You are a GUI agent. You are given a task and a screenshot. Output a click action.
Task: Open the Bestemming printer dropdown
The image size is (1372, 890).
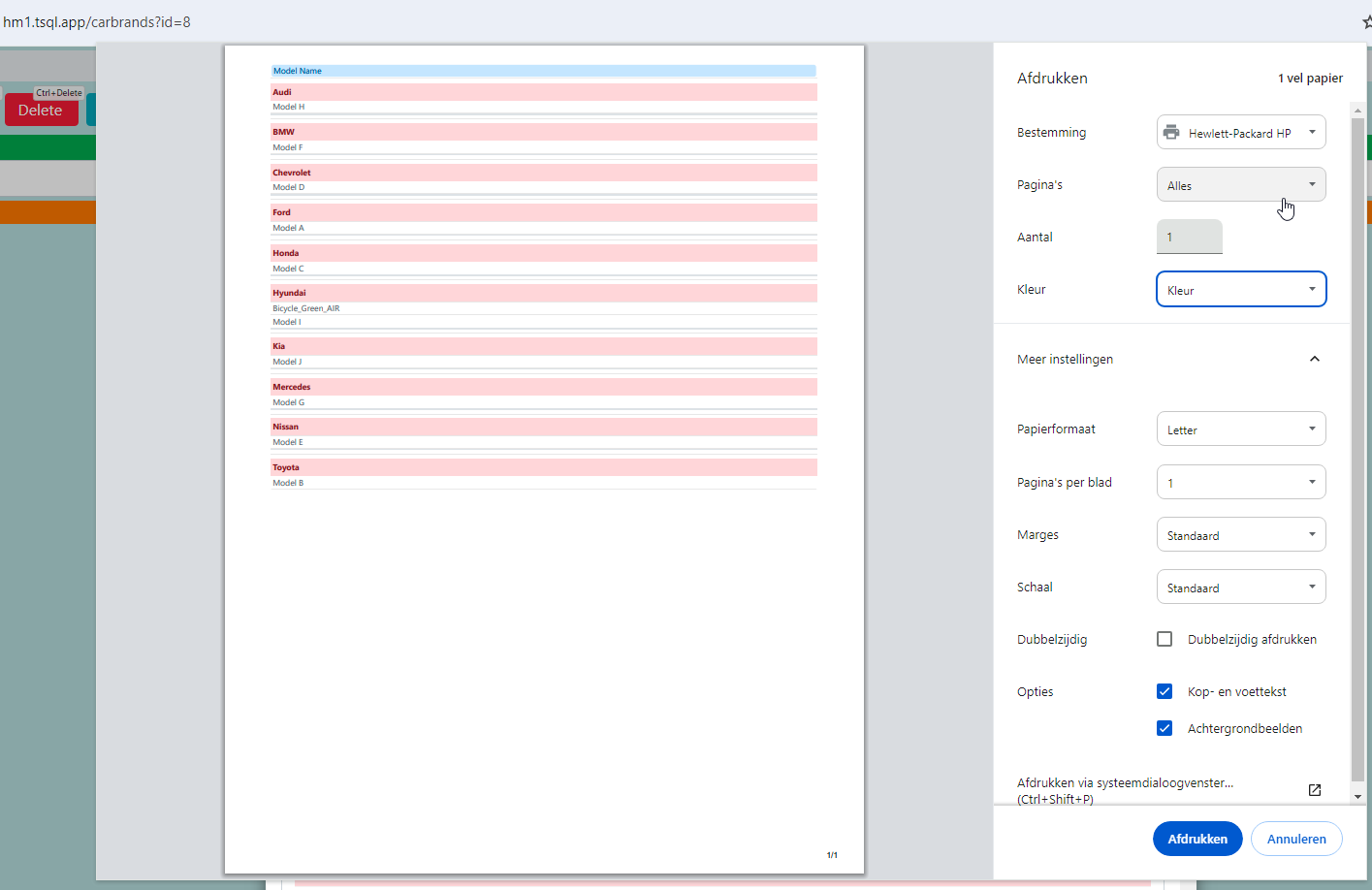point(1241,133)
